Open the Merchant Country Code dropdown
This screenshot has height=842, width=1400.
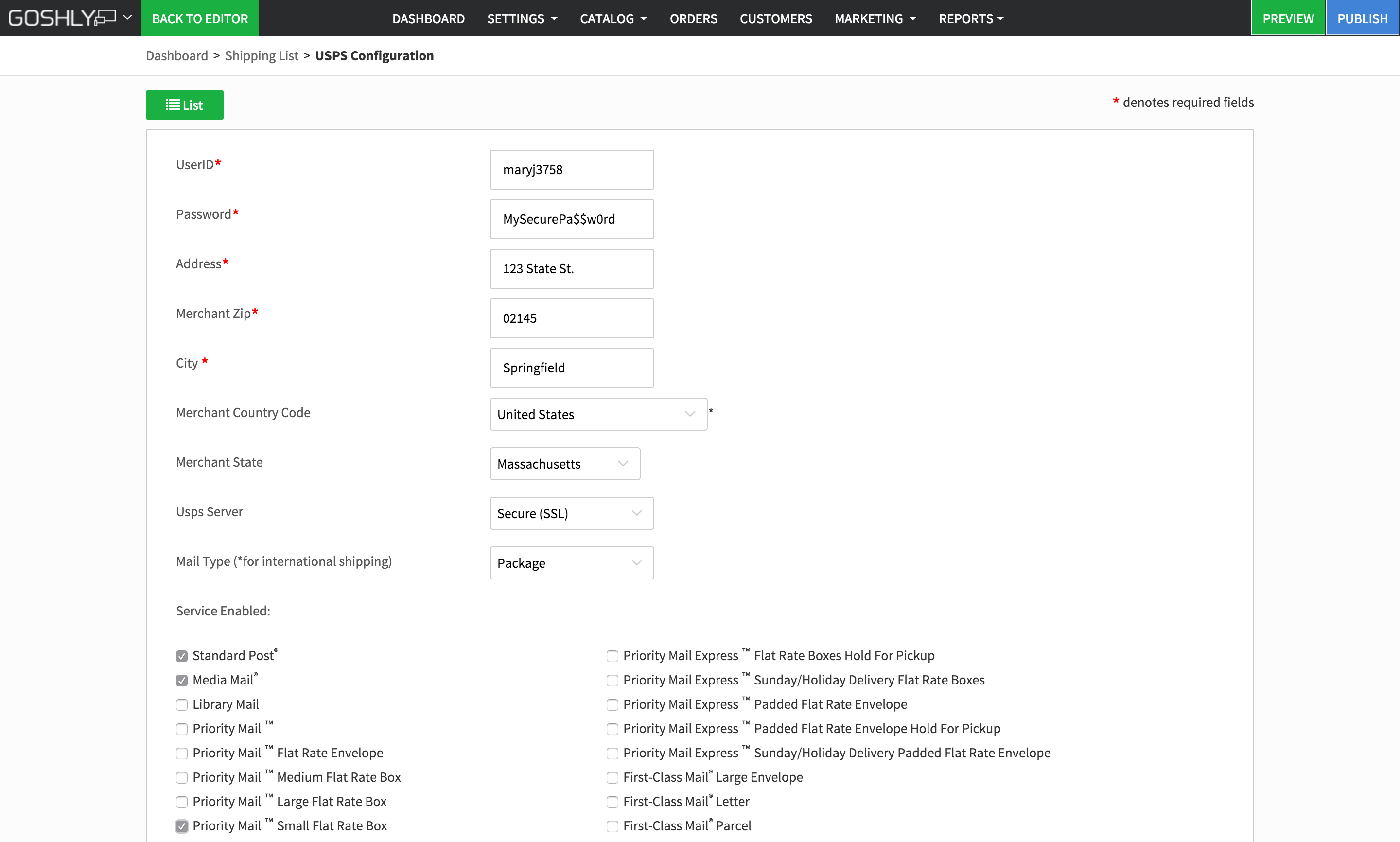(598, 414)
